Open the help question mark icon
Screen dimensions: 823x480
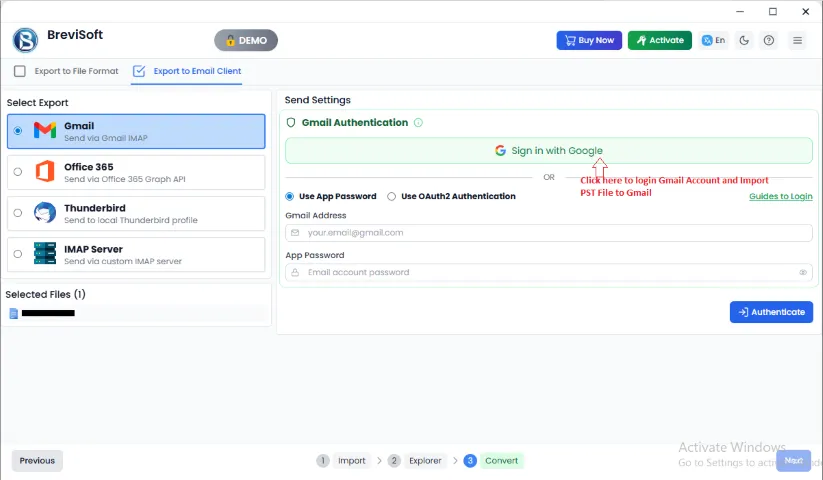768,40
